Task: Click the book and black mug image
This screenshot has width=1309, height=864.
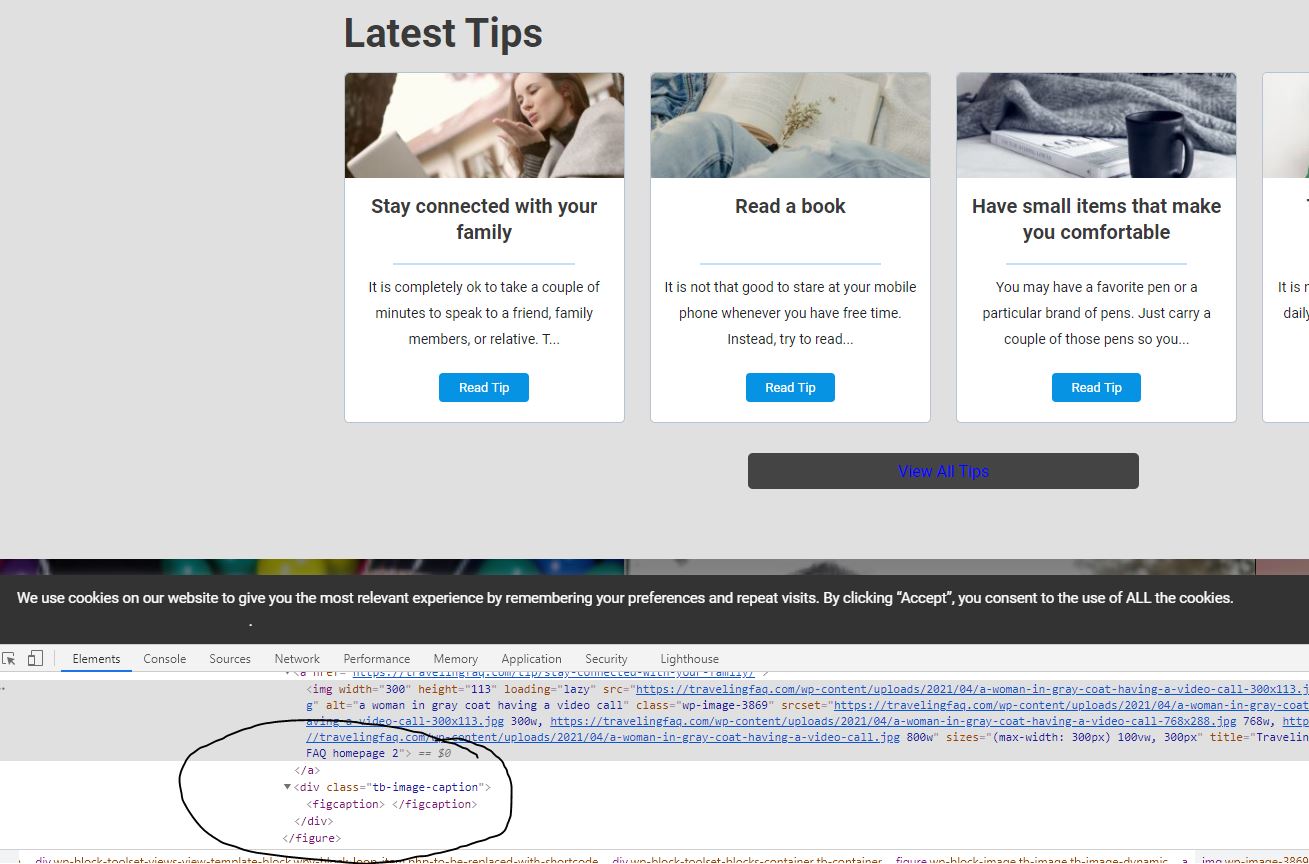Action: click(x=1096, y=125)
